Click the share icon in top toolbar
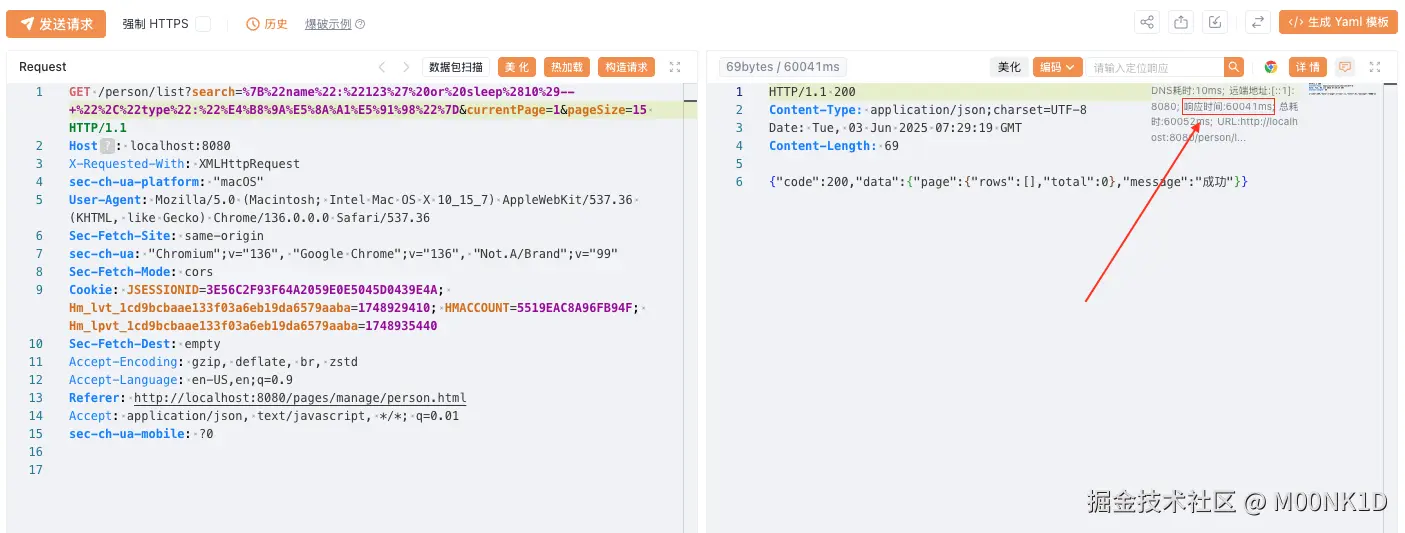 [1147, 23]
